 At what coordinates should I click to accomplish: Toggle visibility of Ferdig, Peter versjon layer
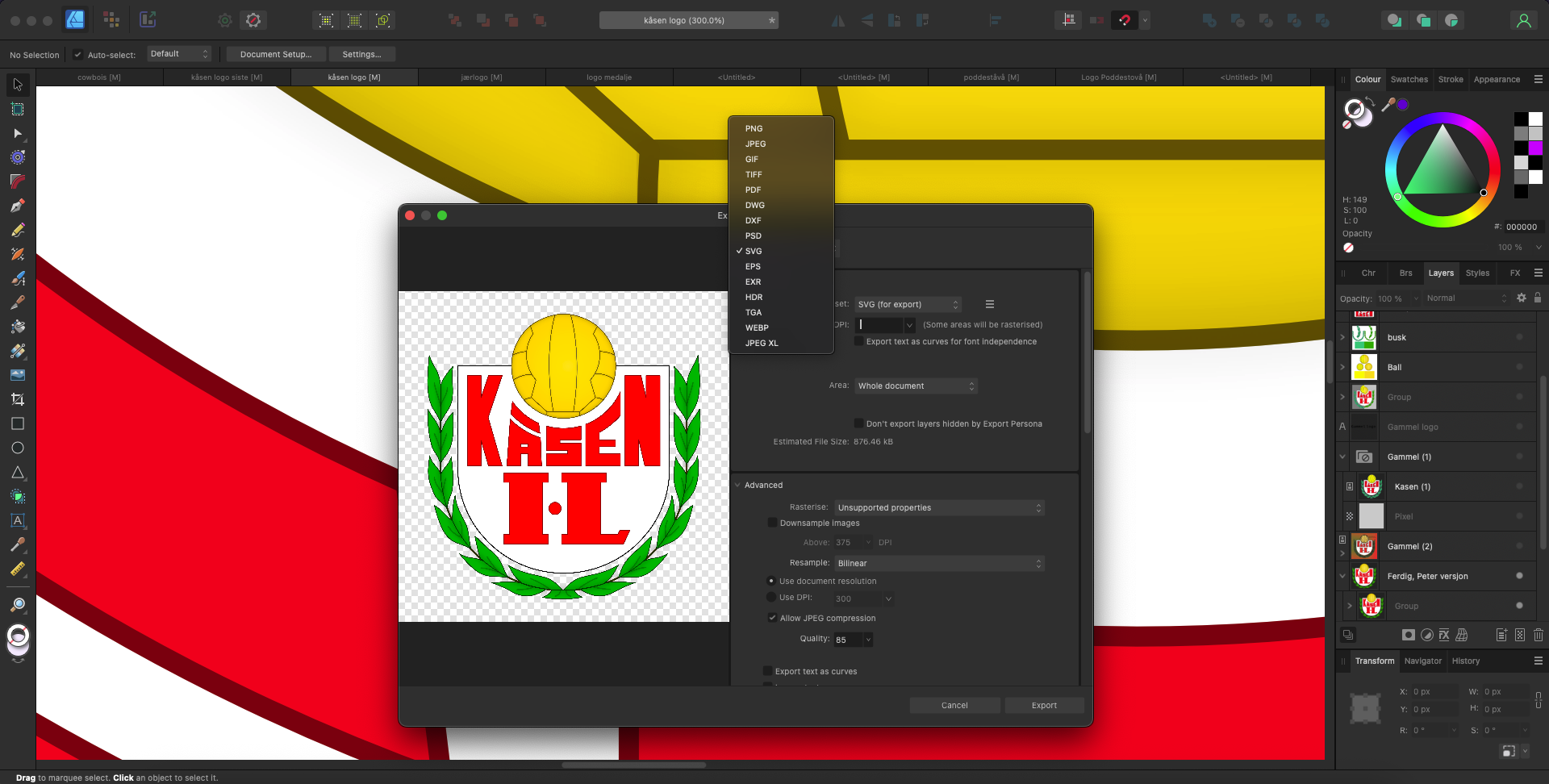(1519, 576)
